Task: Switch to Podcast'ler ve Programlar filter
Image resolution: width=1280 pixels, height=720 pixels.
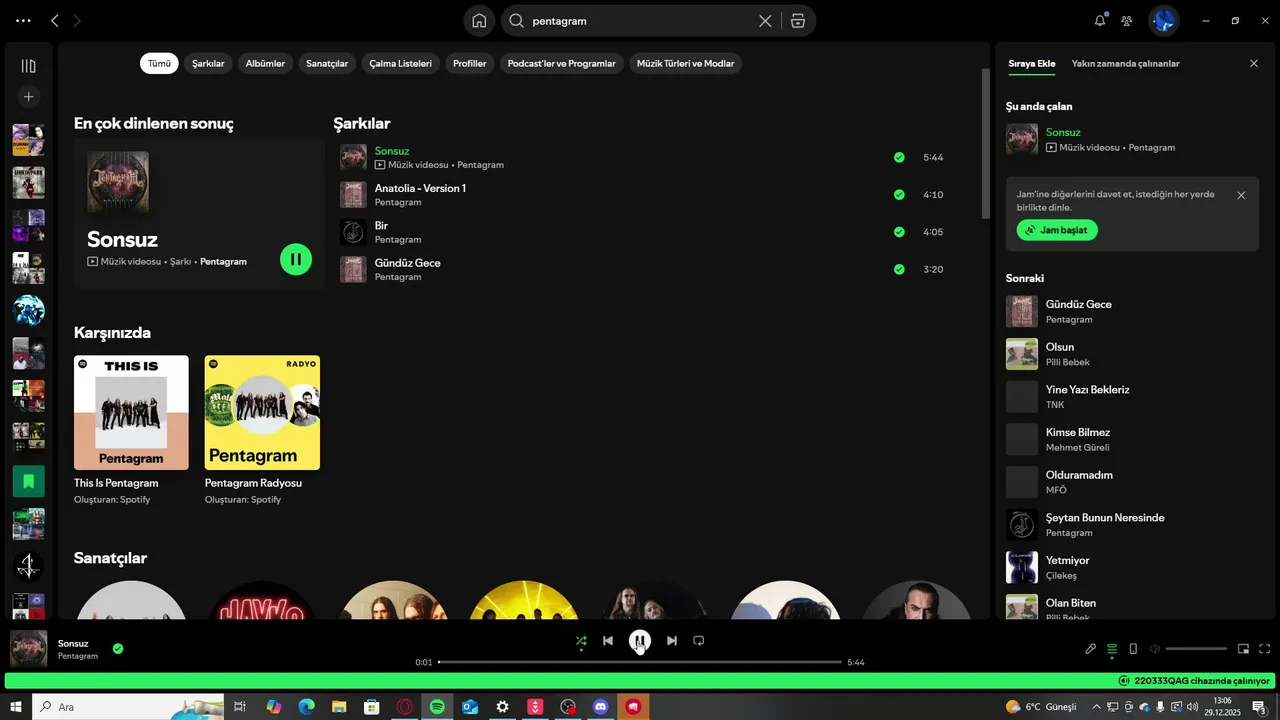Action: [x=561, y=63]
